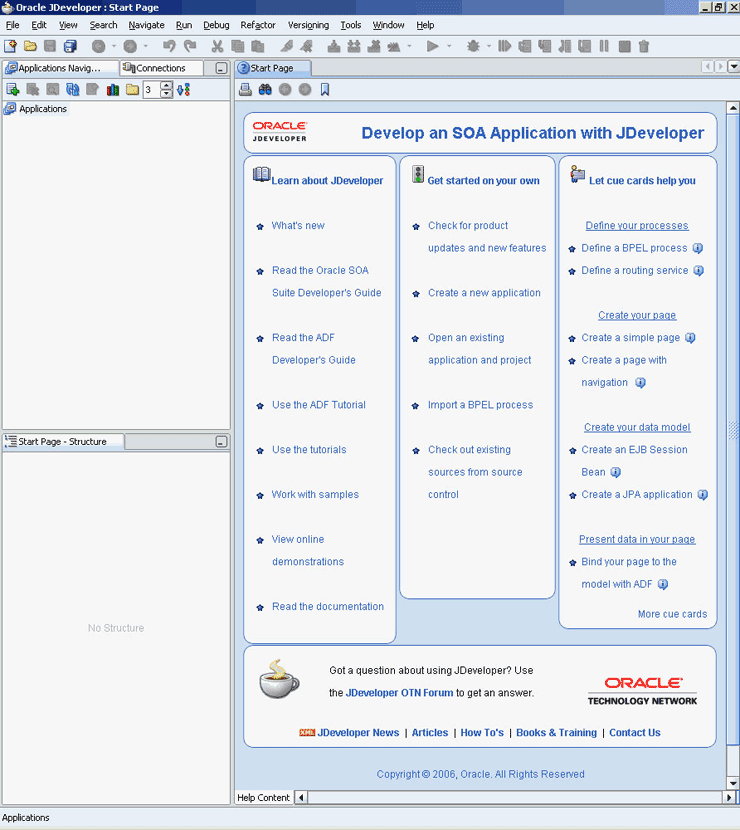Open the Use the ADF Tutorial link
This screenshot has width=740, height=830.
pos(319,405)
